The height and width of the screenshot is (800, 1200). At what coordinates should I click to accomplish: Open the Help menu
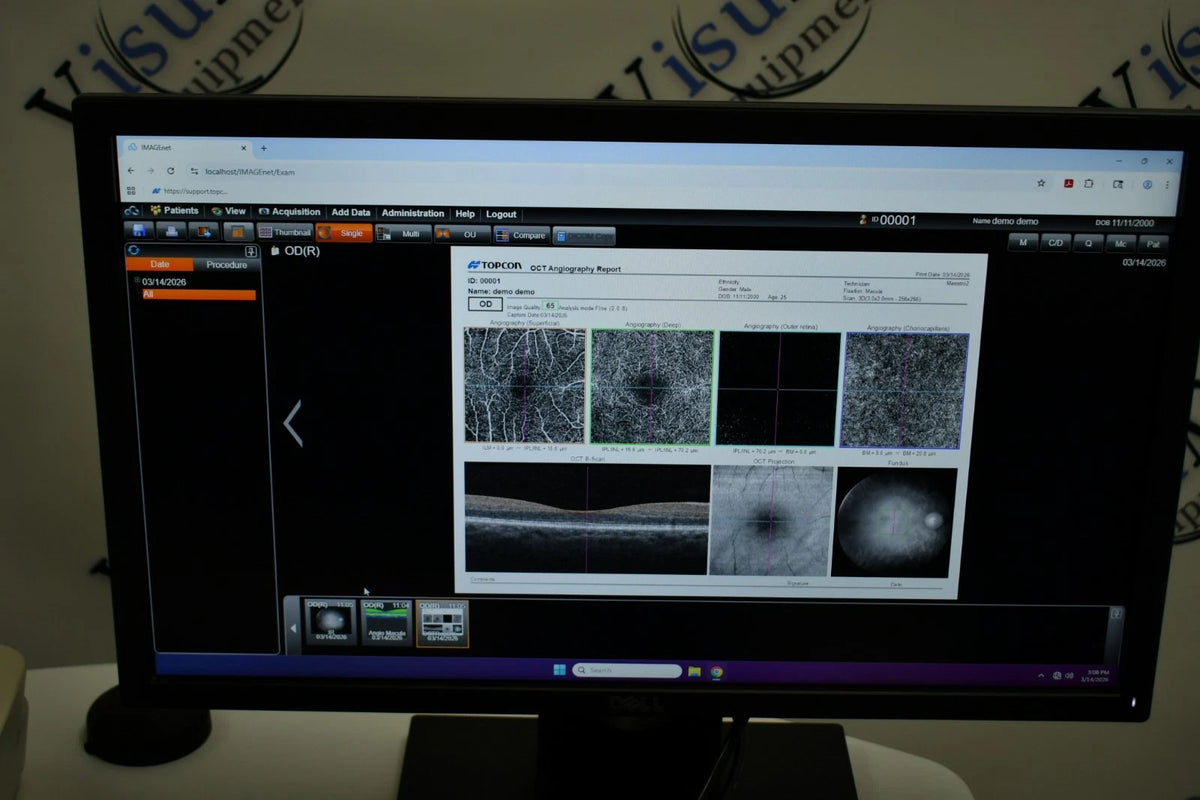[x=465, y=214]
